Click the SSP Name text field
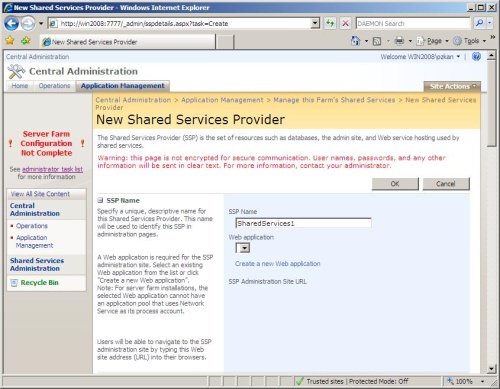The width and height of the screenshot is (500, 389). click(x=303, y=223)
